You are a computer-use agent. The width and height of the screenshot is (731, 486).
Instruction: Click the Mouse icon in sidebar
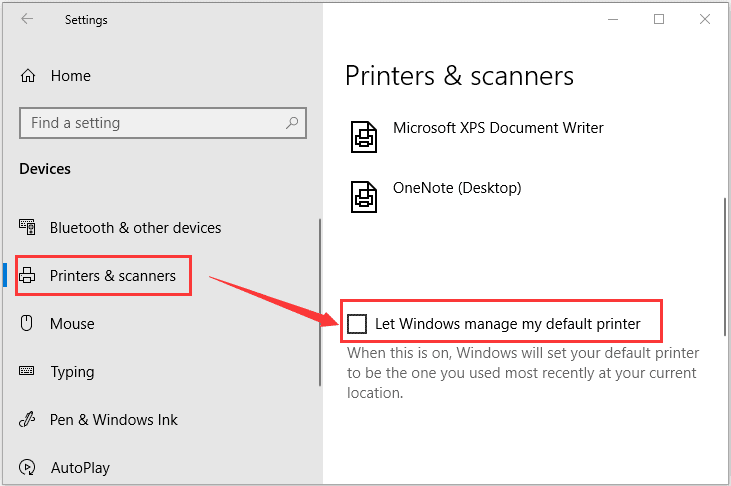27,323
